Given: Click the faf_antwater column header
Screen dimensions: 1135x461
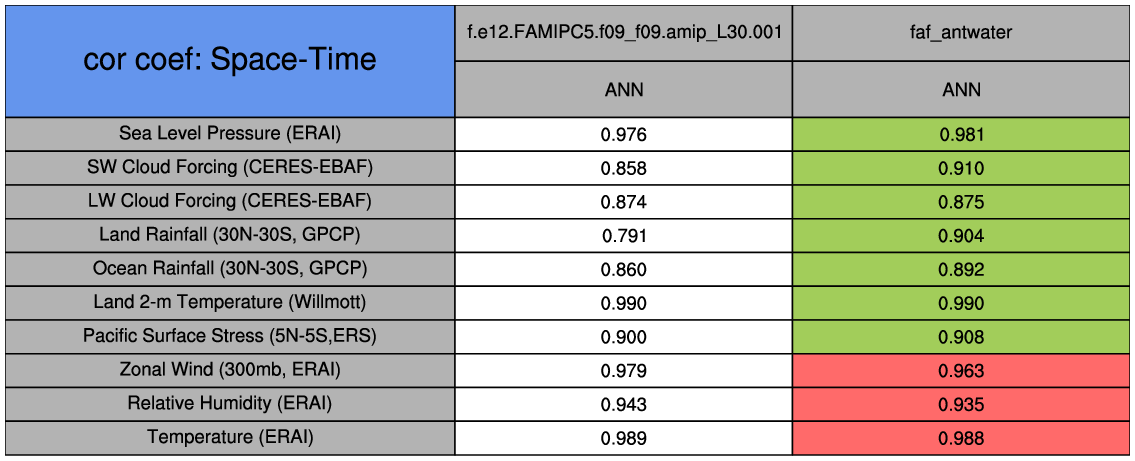Looking at the screenshot, I should (x=962, y=32).
